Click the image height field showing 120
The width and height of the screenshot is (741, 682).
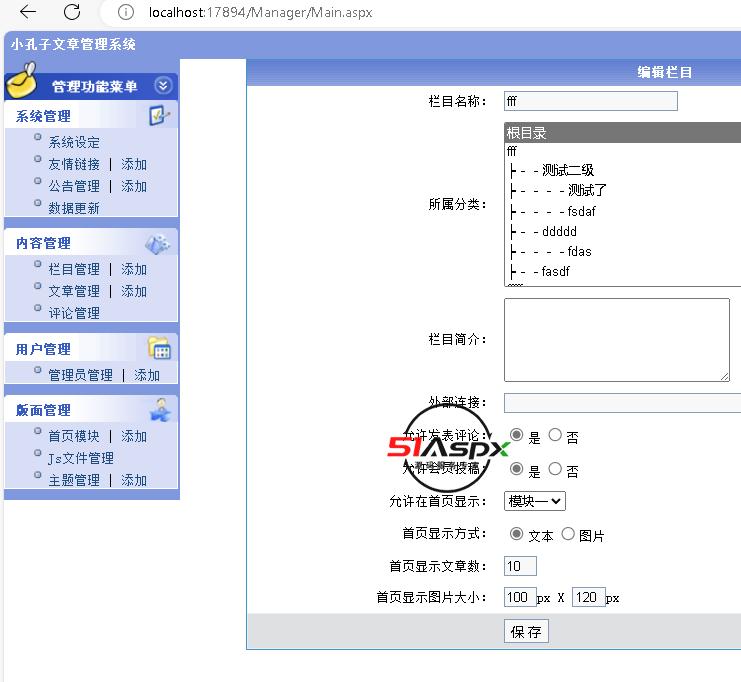(x=589, y=597)
